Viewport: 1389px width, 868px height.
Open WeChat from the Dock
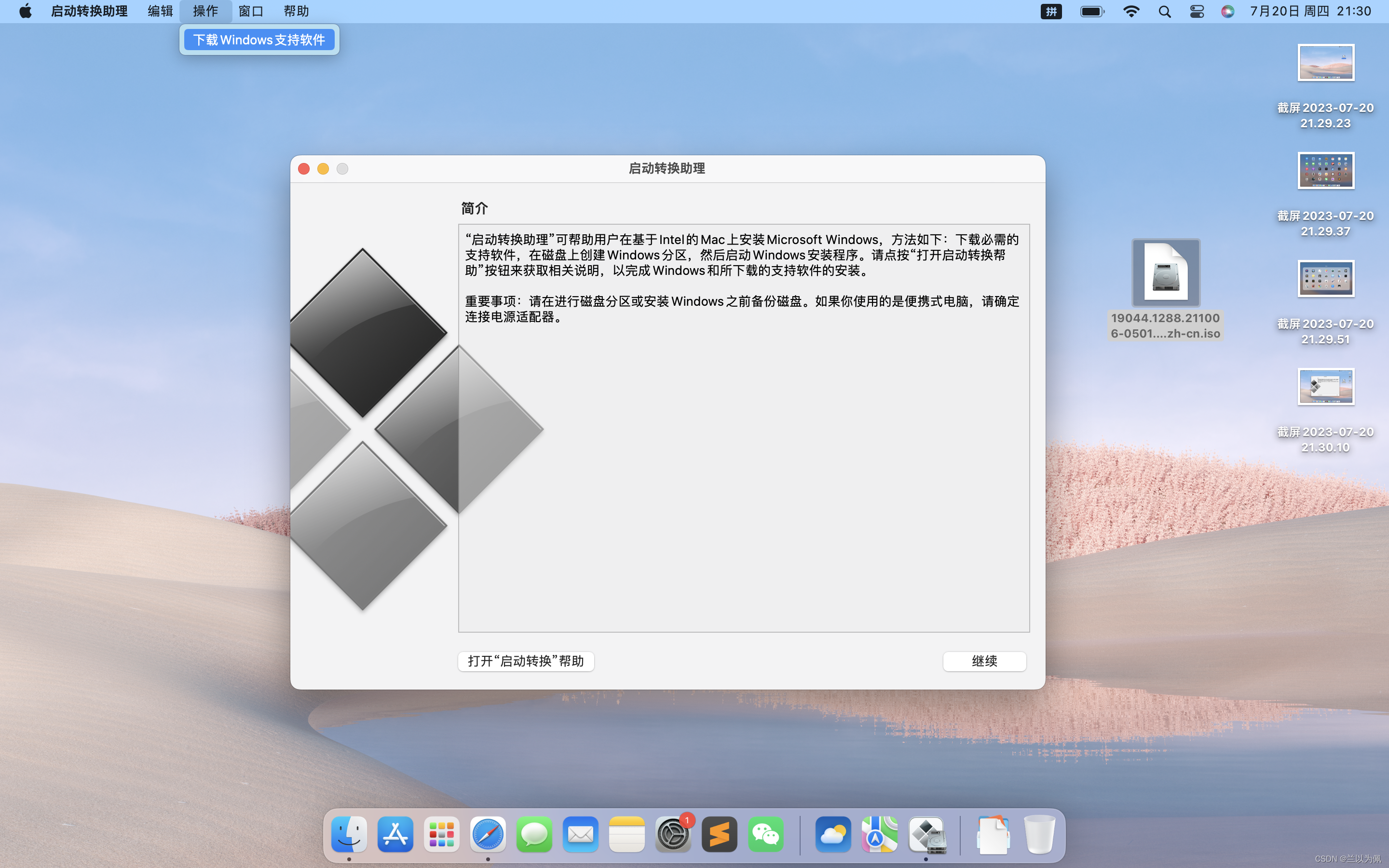pos(766,834)
